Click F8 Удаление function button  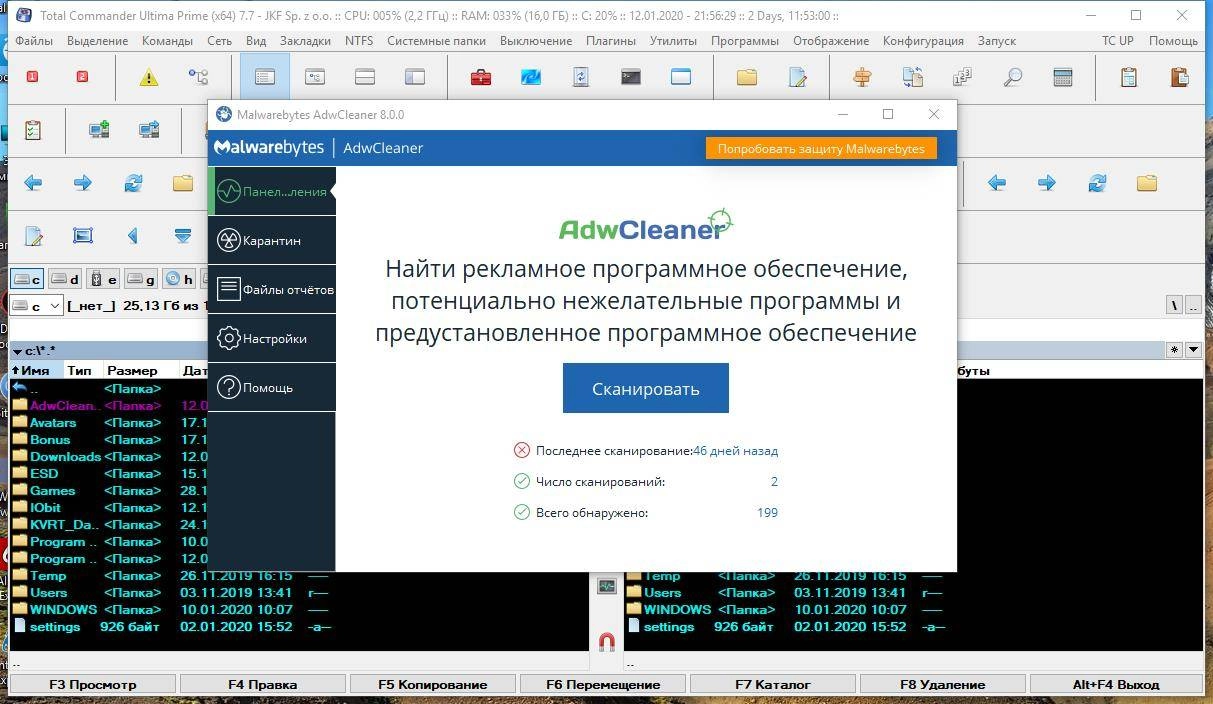(x=942, y=684)
